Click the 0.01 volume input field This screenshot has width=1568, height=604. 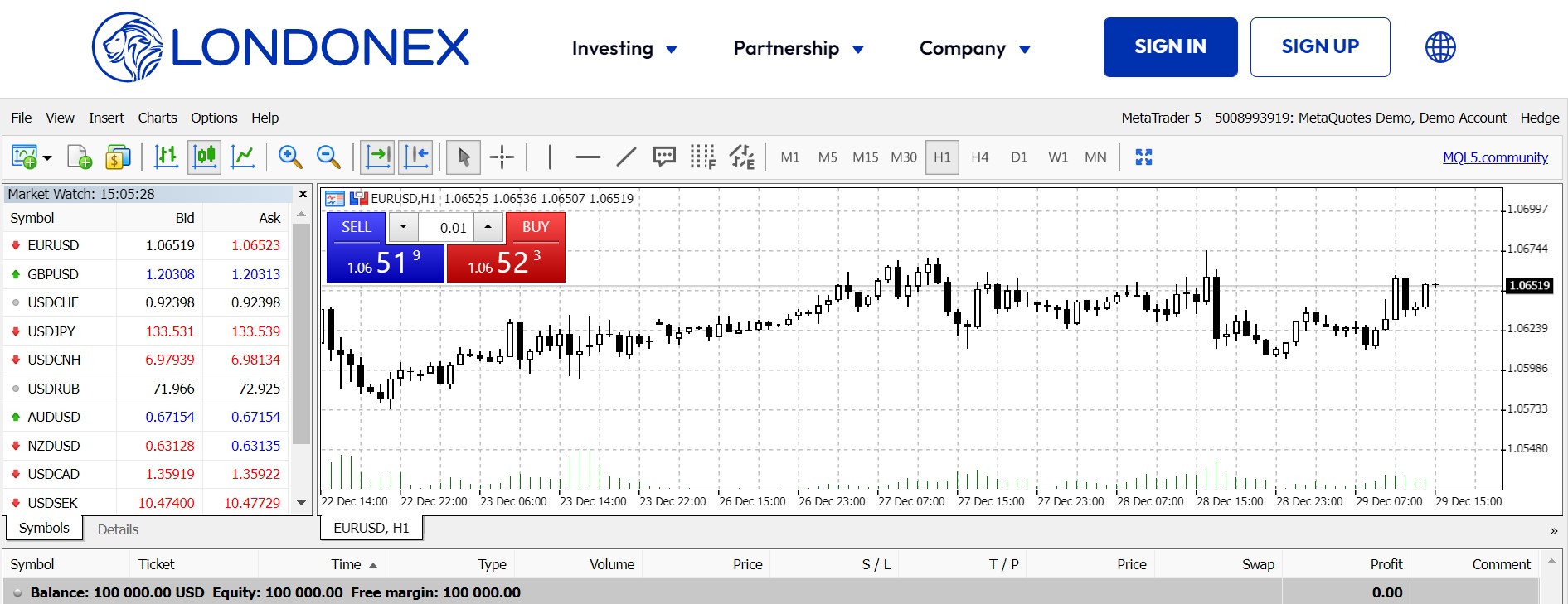tap(447, 228)
